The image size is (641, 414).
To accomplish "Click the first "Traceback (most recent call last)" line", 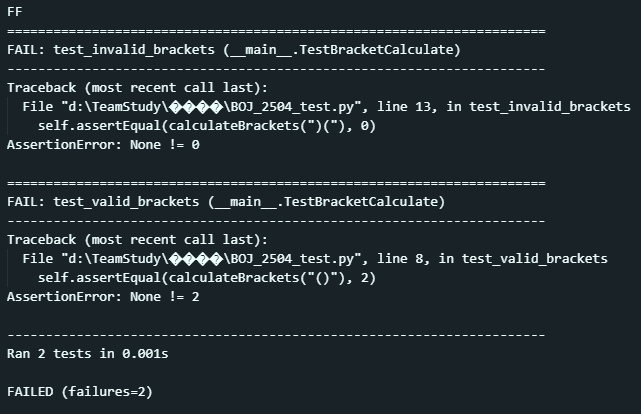I will [137, 88].
